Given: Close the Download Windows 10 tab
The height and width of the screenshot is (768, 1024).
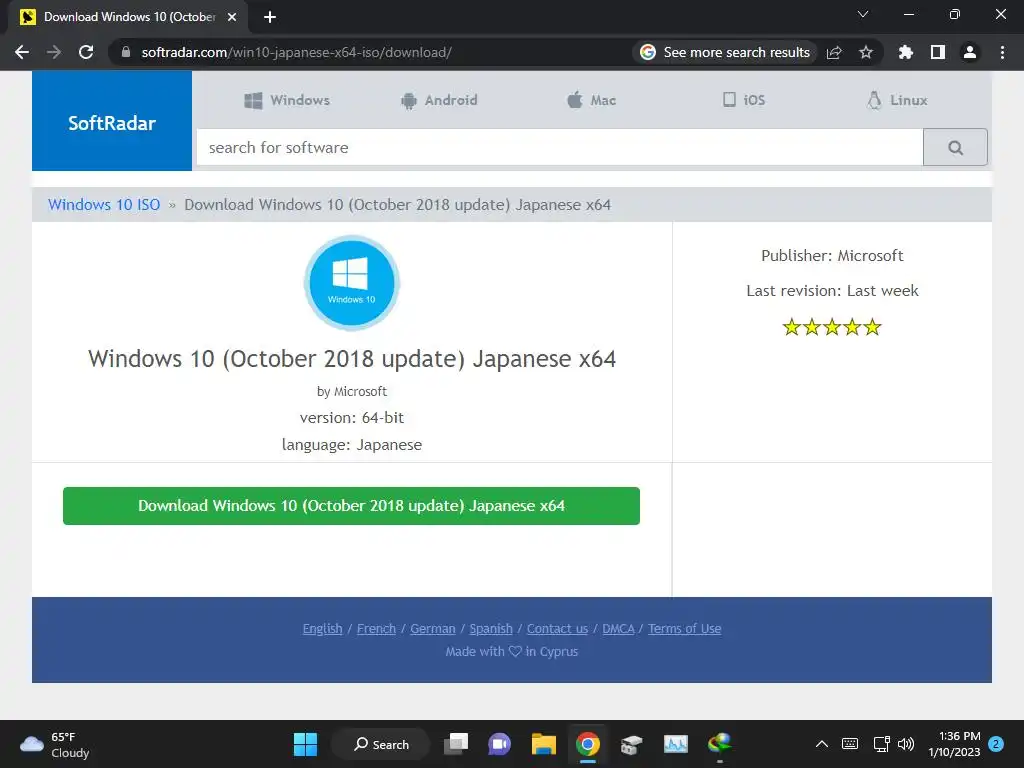Looking at the screenshot, I should point(232,17).
